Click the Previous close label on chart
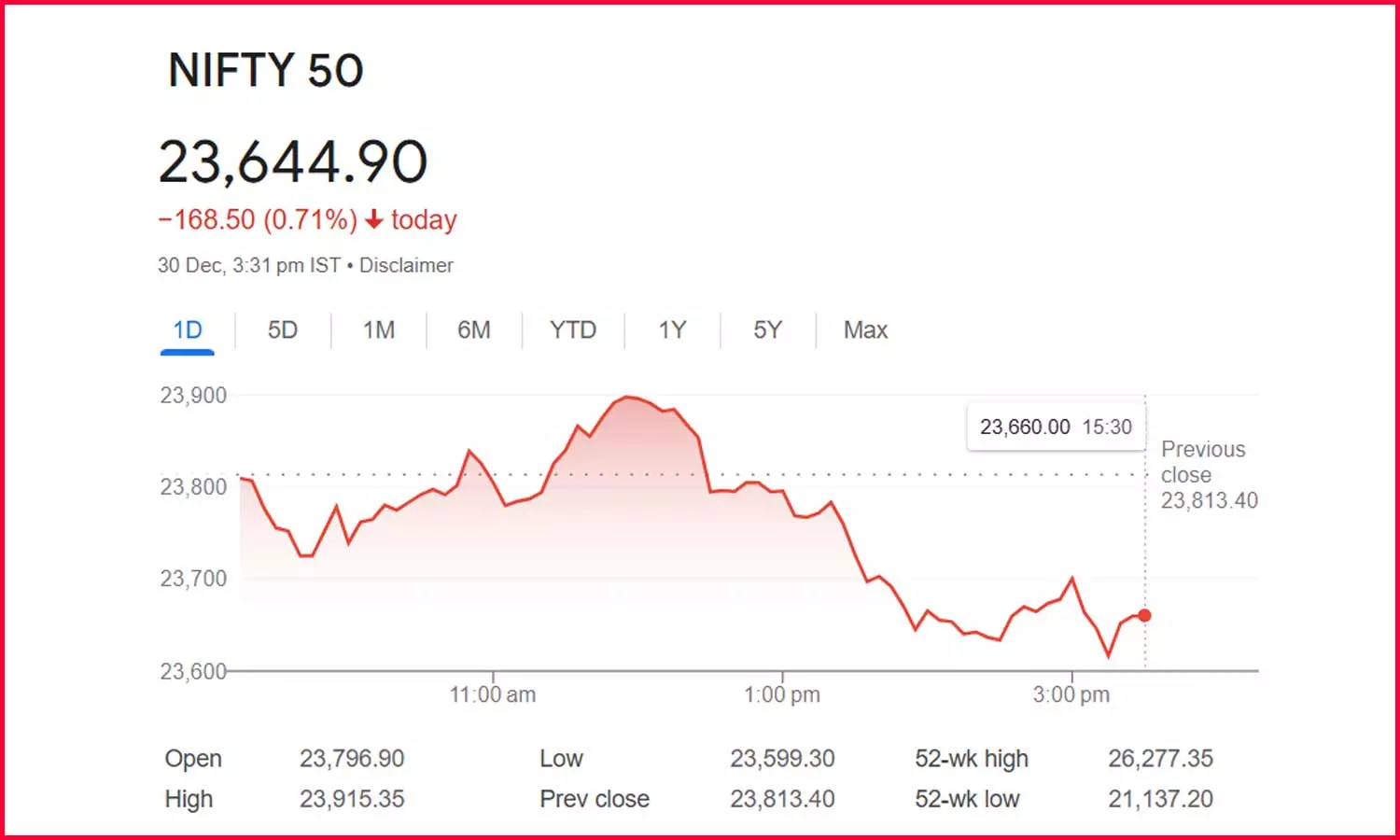1400x840 pixels. click(1203, 462)
